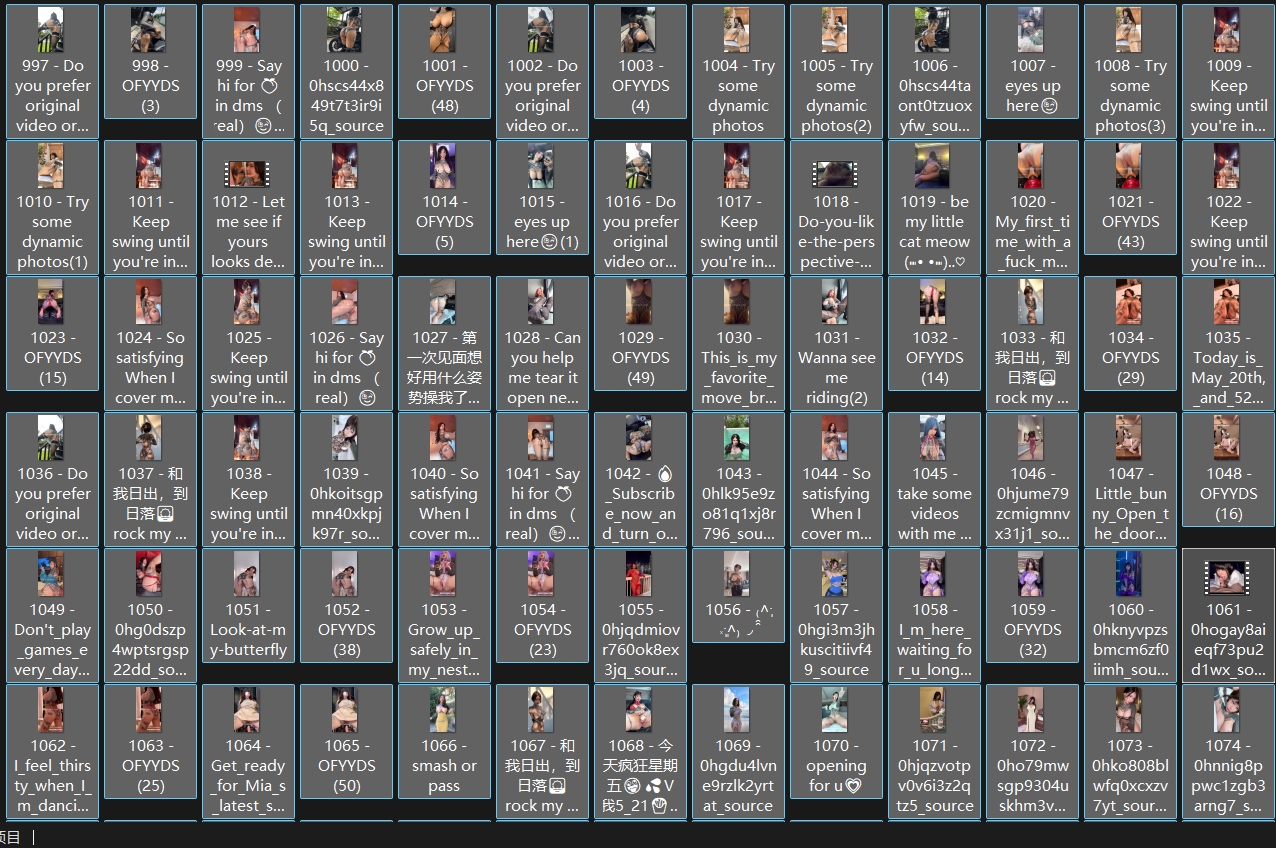Select the film-strip icon of file 1018
The height and width of the screenshot is (848, 1276).
click(x=835, y=173)
